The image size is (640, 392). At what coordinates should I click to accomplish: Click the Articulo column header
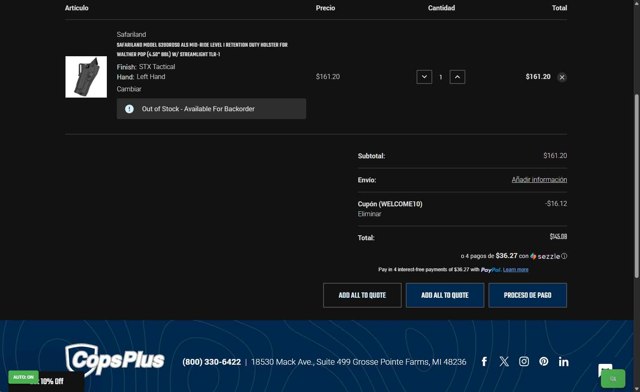click(x=76, y=8)
